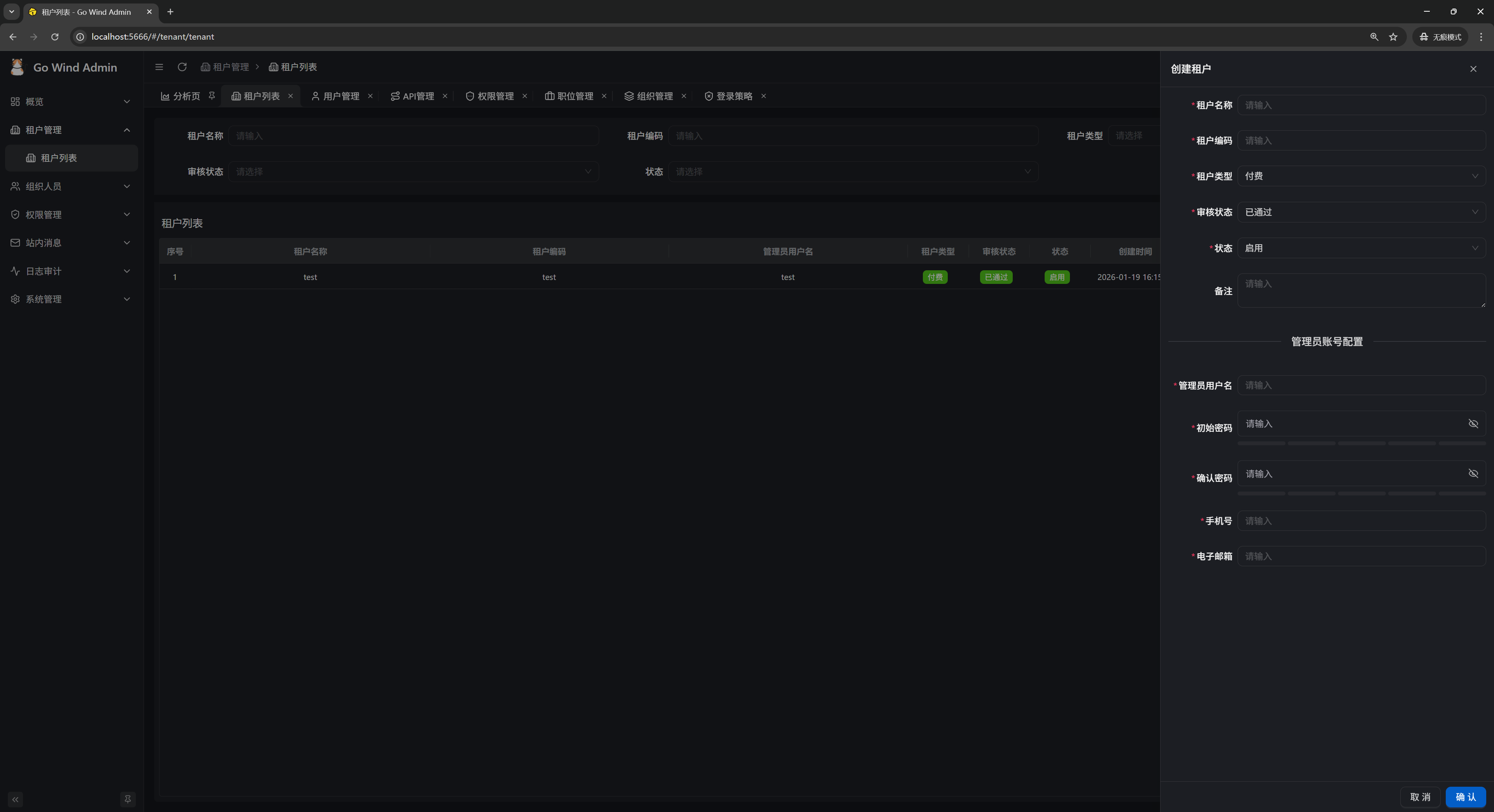Reload the browser page
The width and height of the screenshot is (1494, 812).
(x=54, y=37)
